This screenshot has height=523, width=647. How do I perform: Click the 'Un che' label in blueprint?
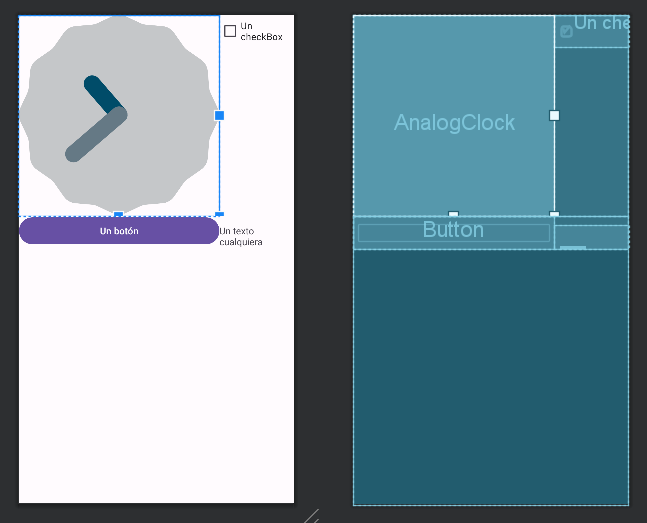point(602,23)
